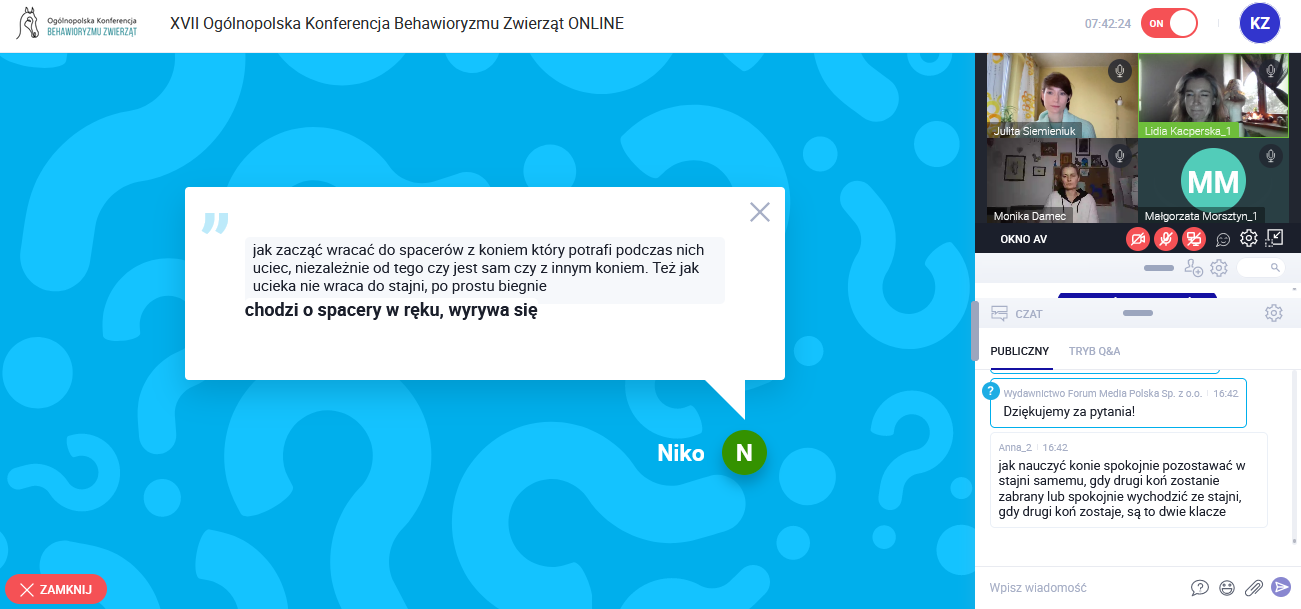Click the question mark badge on the message
1301x609 pixels.
[x=991, y=391]
